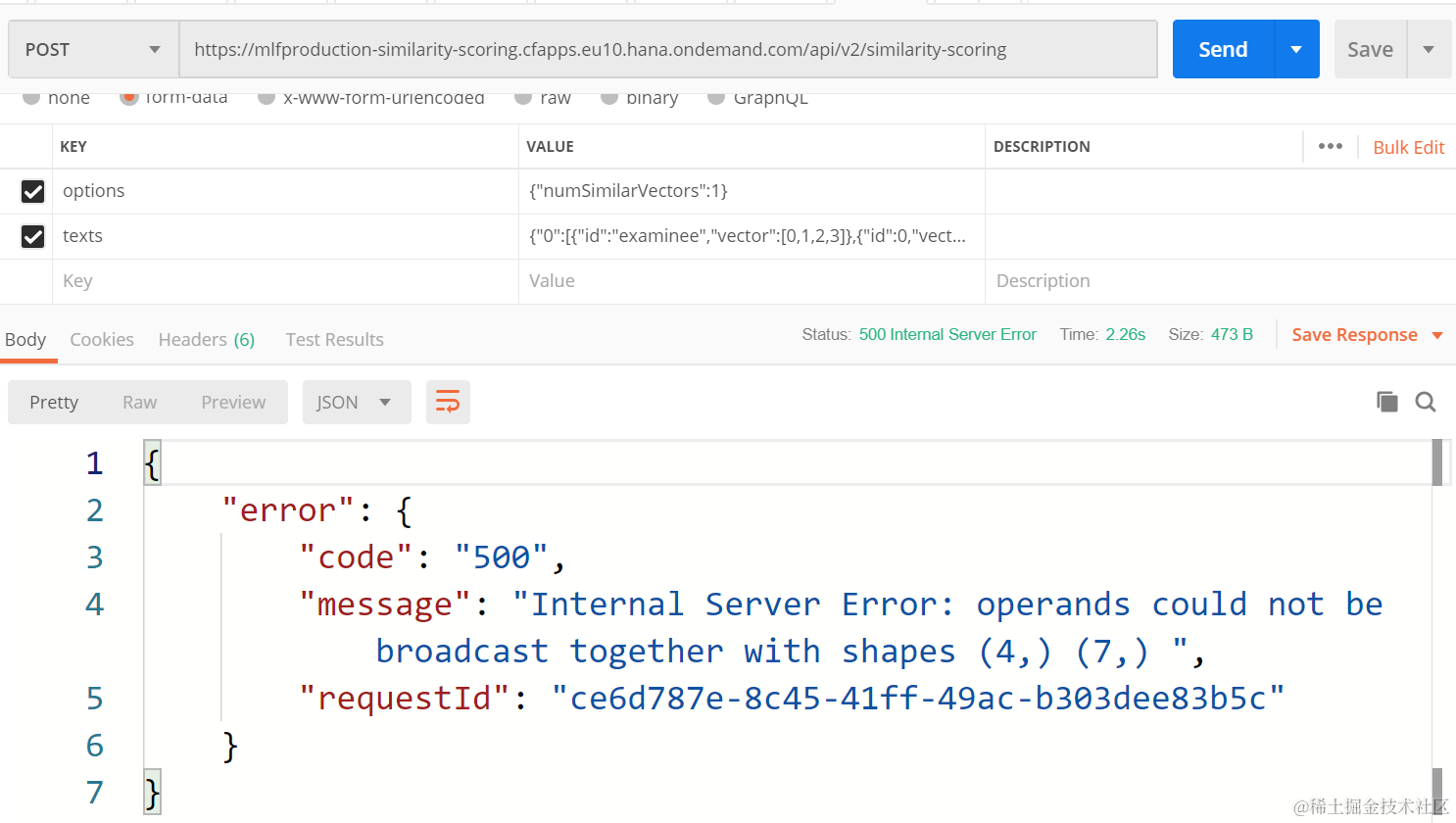Open the Test Results tab

click(x=335, y=340)
